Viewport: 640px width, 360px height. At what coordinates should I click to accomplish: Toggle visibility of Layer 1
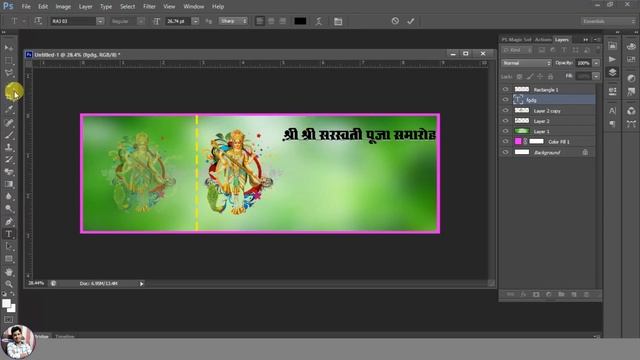[505, 131]
